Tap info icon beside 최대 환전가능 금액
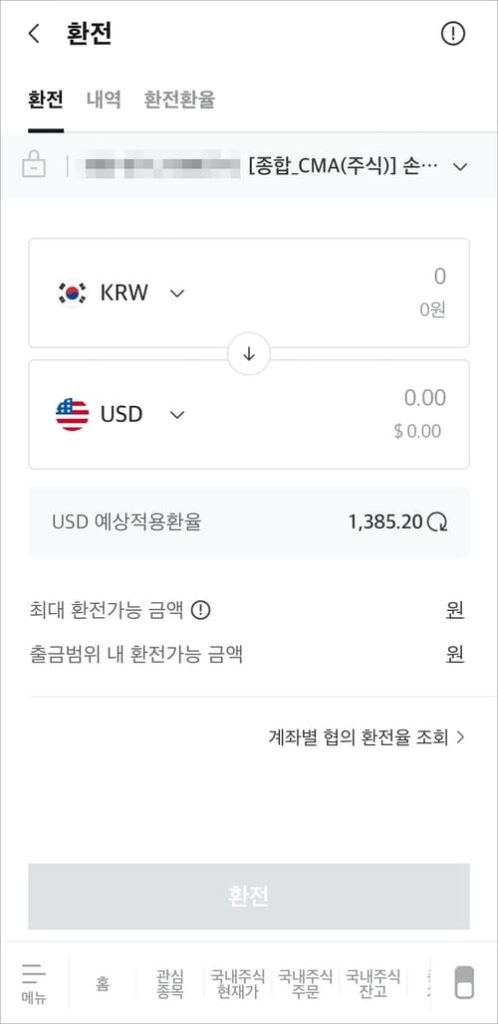 (x=200, y=611)
